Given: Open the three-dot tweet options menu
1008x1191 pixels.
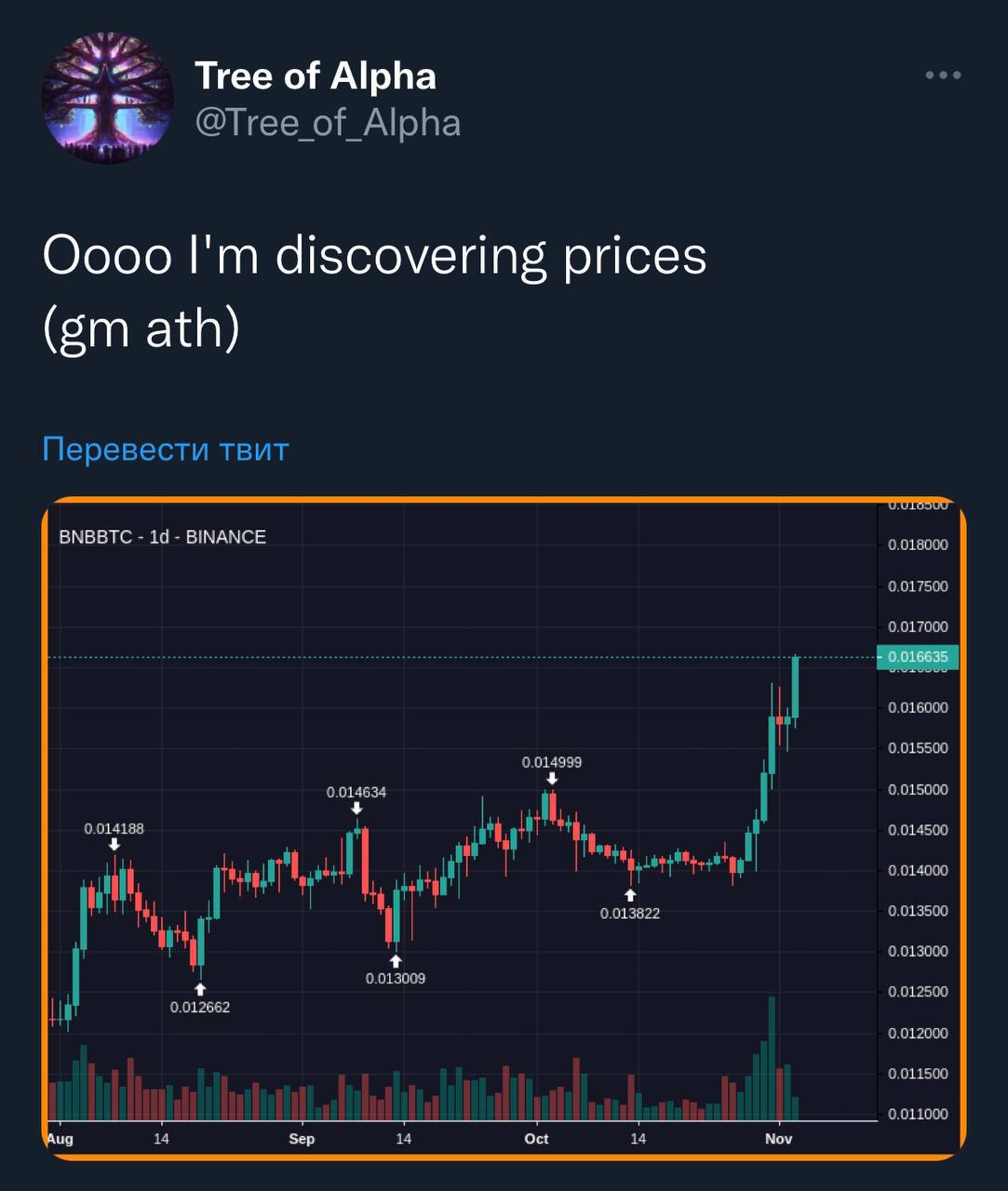Looking at the screenshot, I should click(943, 75).
